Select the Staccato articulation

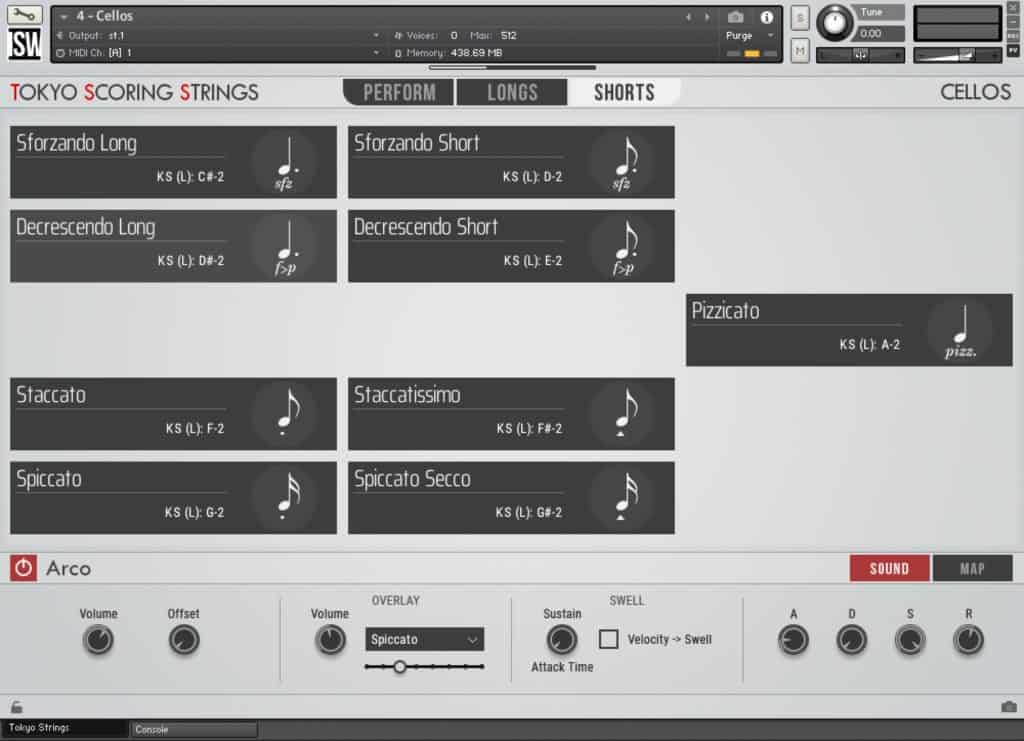point(173,414)
